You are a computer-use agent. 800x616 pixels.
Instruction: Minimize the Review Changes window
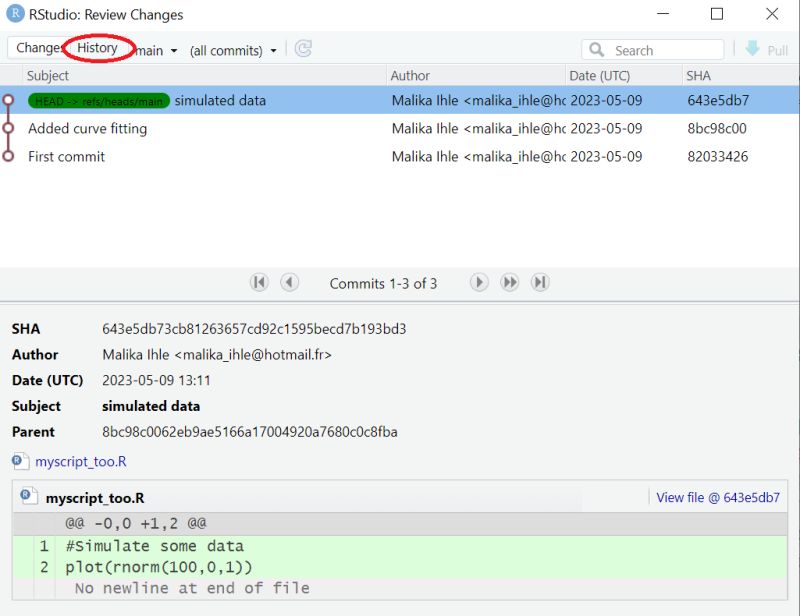click(663, 14)
